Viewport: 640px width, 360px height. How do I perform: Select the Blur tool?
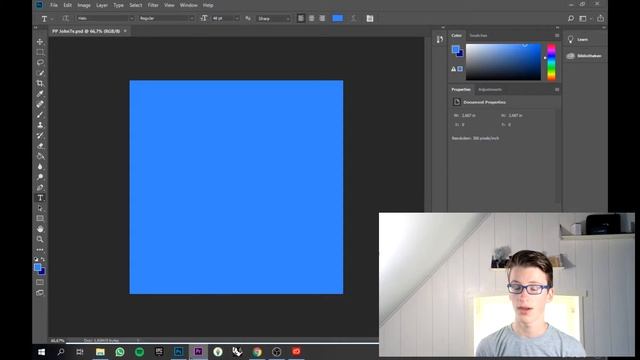tap(40, 167)
